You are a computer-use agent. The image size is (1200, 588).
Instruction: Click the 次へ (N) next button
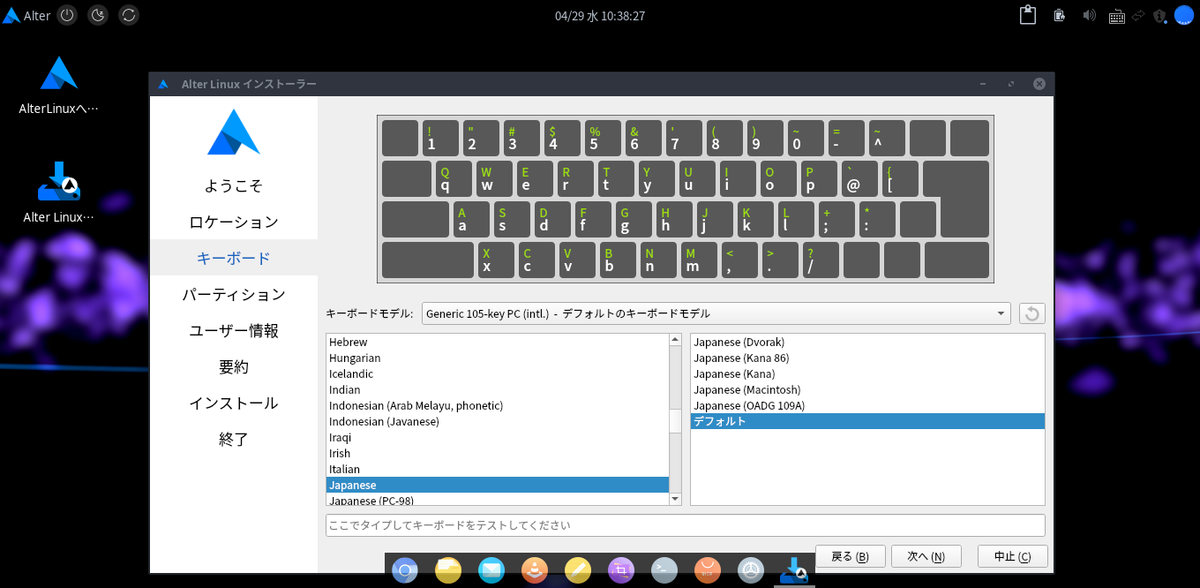coord(925,556)
